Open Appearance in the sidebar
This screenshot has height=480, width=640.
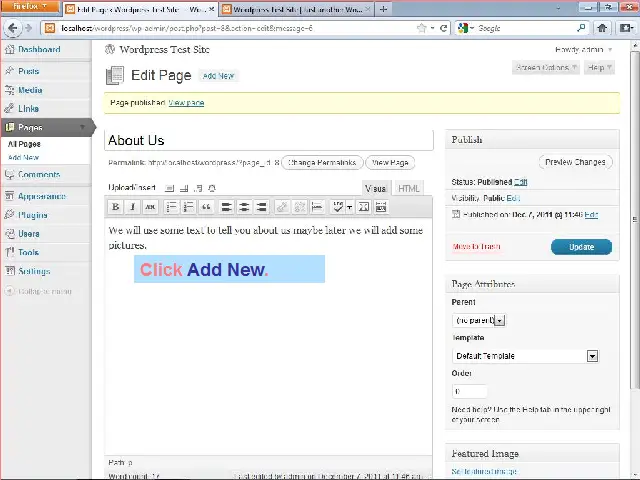coord(42,196)
